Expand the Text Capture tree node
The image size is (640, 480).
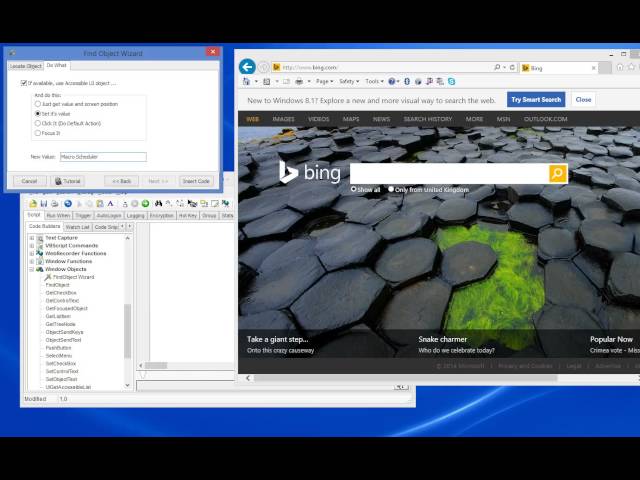coord(32,238)
